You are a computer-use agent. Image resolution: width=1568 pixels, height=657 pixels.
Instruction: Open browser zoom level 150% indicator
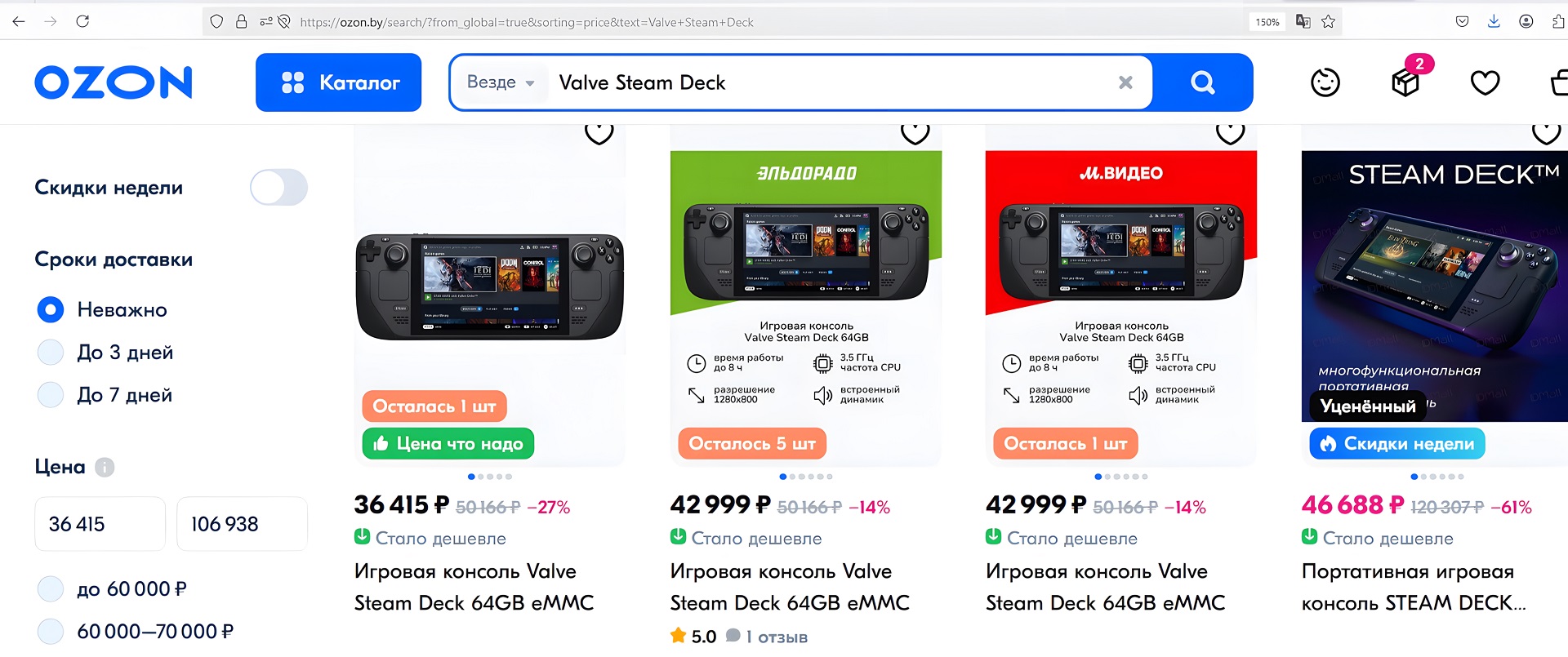click(1267, 22)
